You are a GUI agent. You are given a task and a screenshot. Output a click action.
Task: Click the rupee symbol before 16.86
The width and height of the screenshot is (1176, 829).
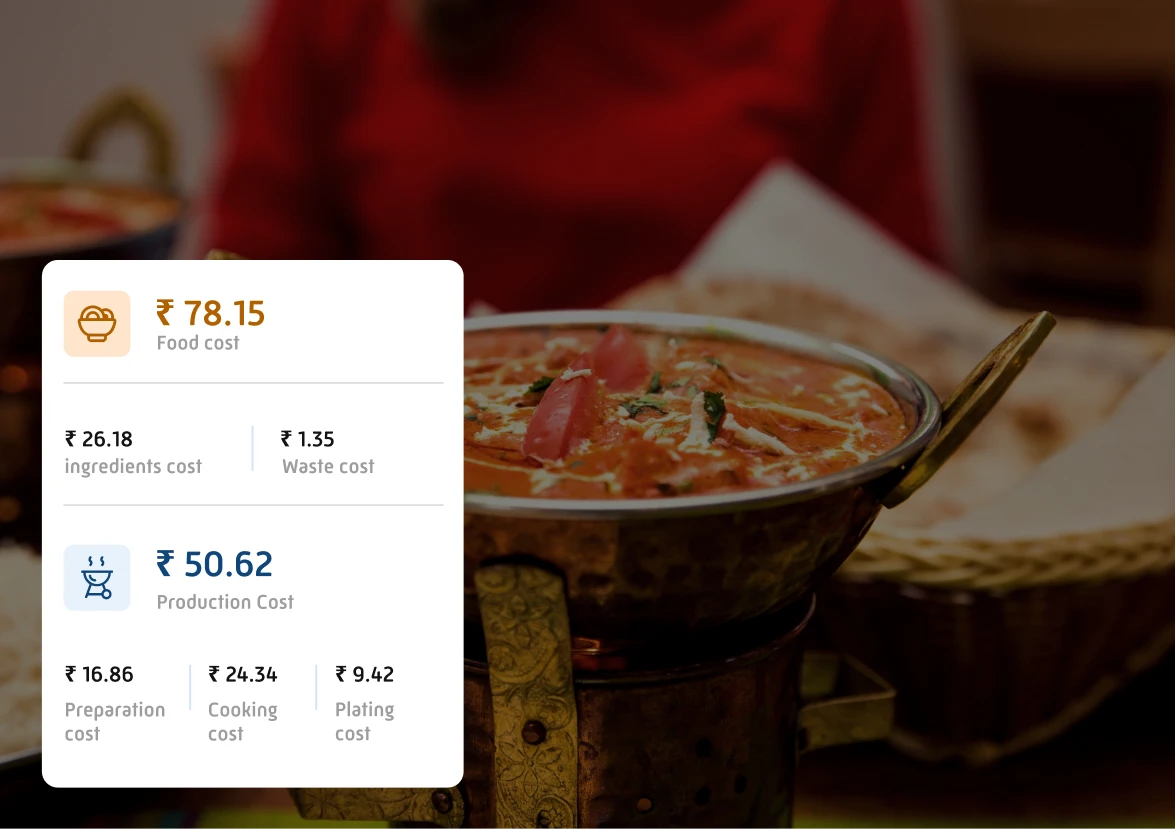click(70, 674)
